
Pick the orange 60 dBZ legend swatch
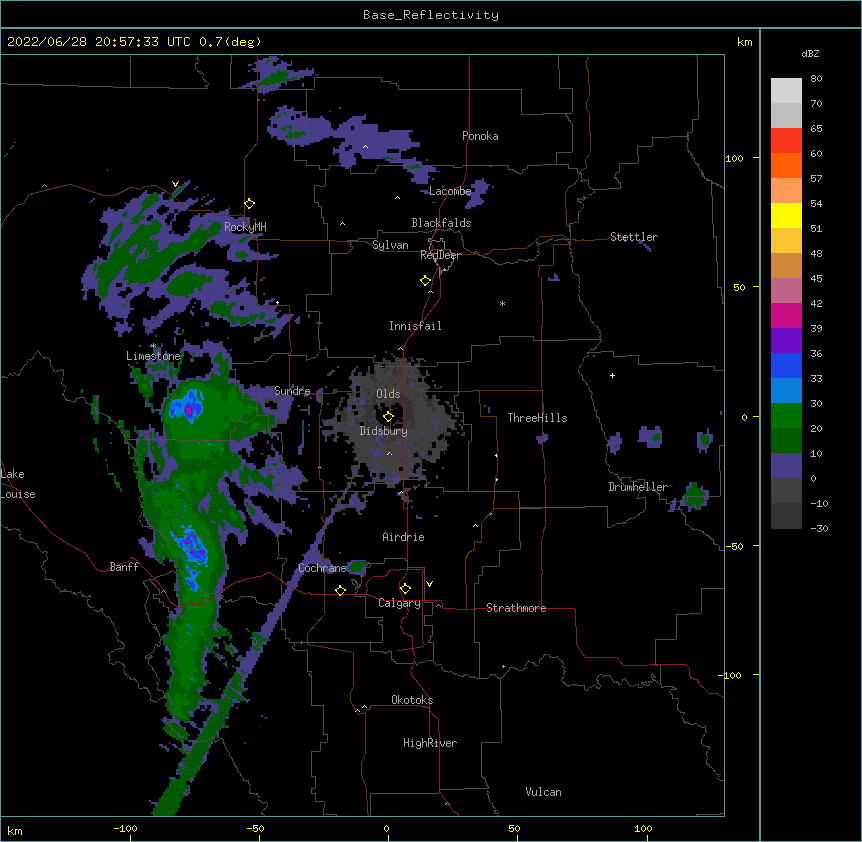tap(786, 165)
